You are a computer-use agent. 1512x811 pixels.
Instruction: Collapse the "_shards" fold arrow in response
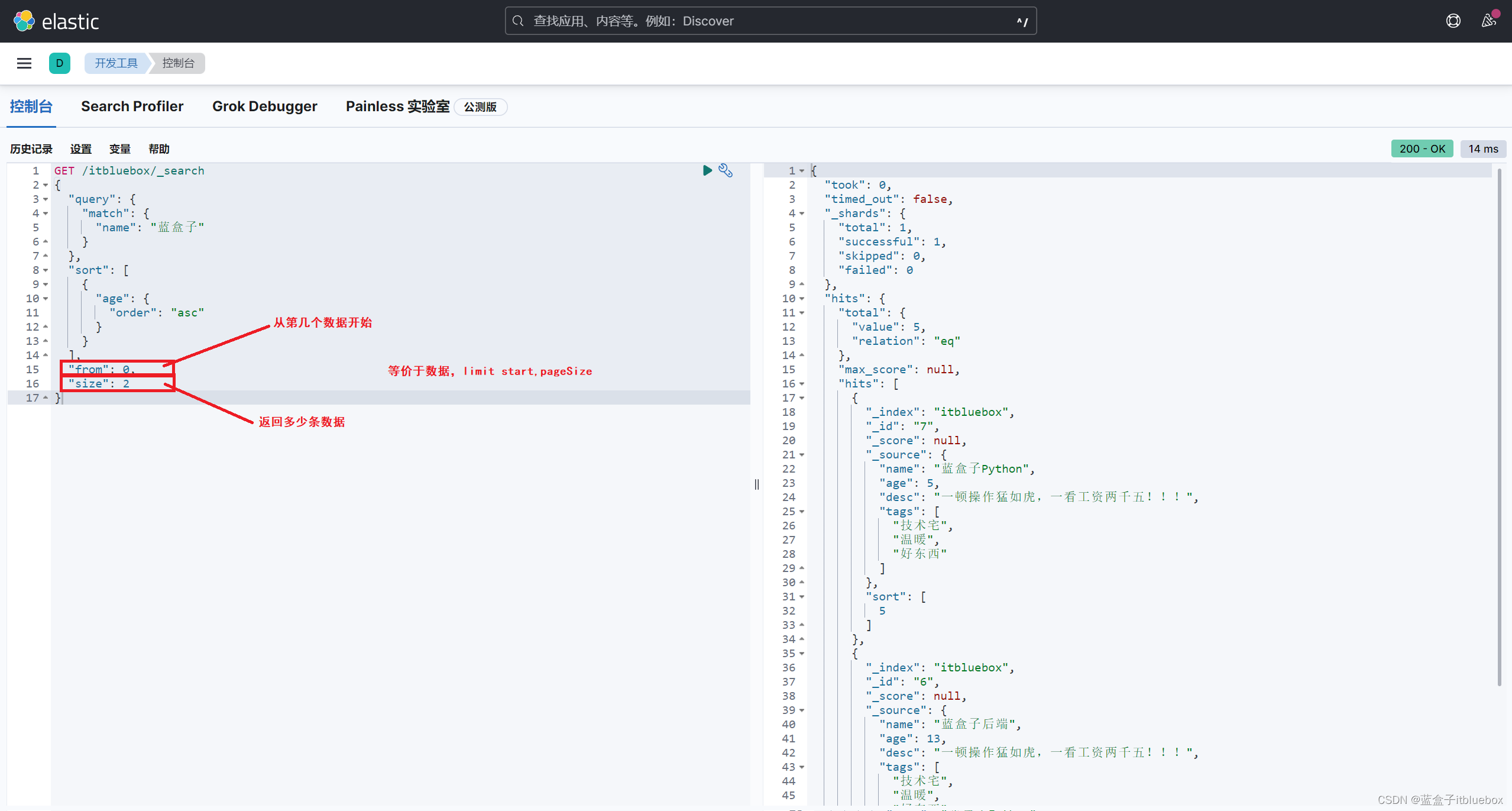pyautogui.click(x=802, y=214)
